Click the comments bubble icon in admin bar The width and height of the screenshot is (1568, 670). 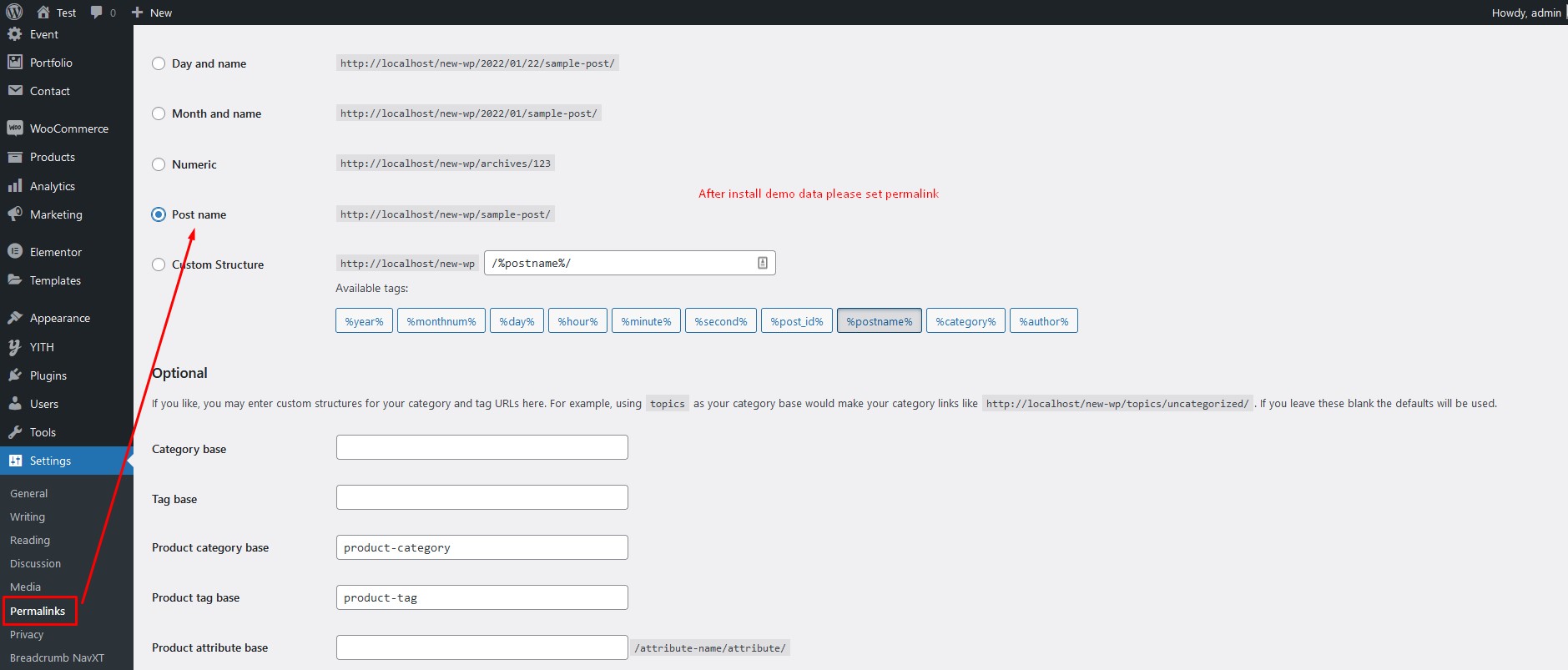pyautogui.click(x=97, y=13)
